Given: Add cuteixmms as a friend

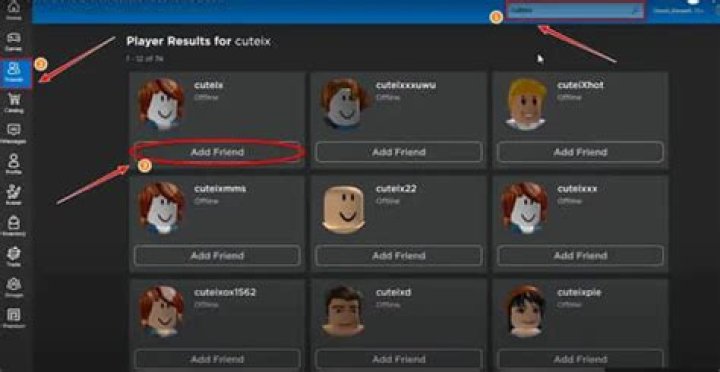Looking at the screenshot, I should pyautogui.click(x=217, y=255).
